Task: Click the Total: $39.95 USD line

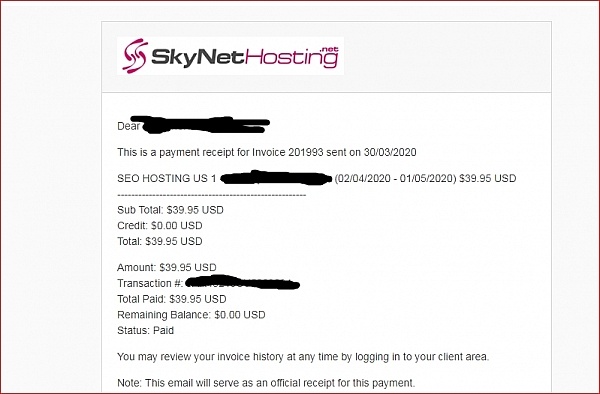Action: 160,241
